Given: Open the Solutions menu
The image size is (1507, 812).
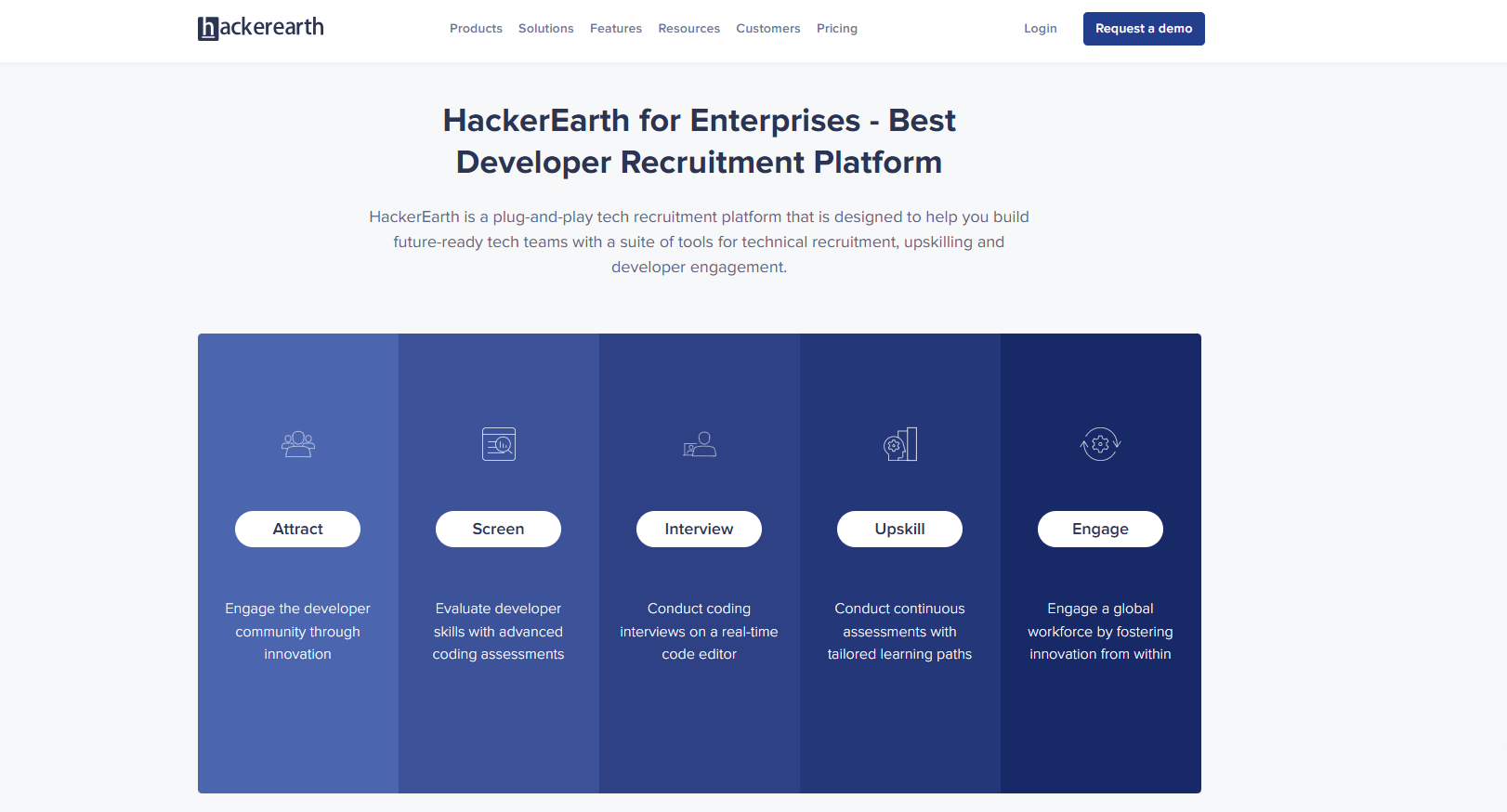Looking at the screenshot, I should 546,29.
